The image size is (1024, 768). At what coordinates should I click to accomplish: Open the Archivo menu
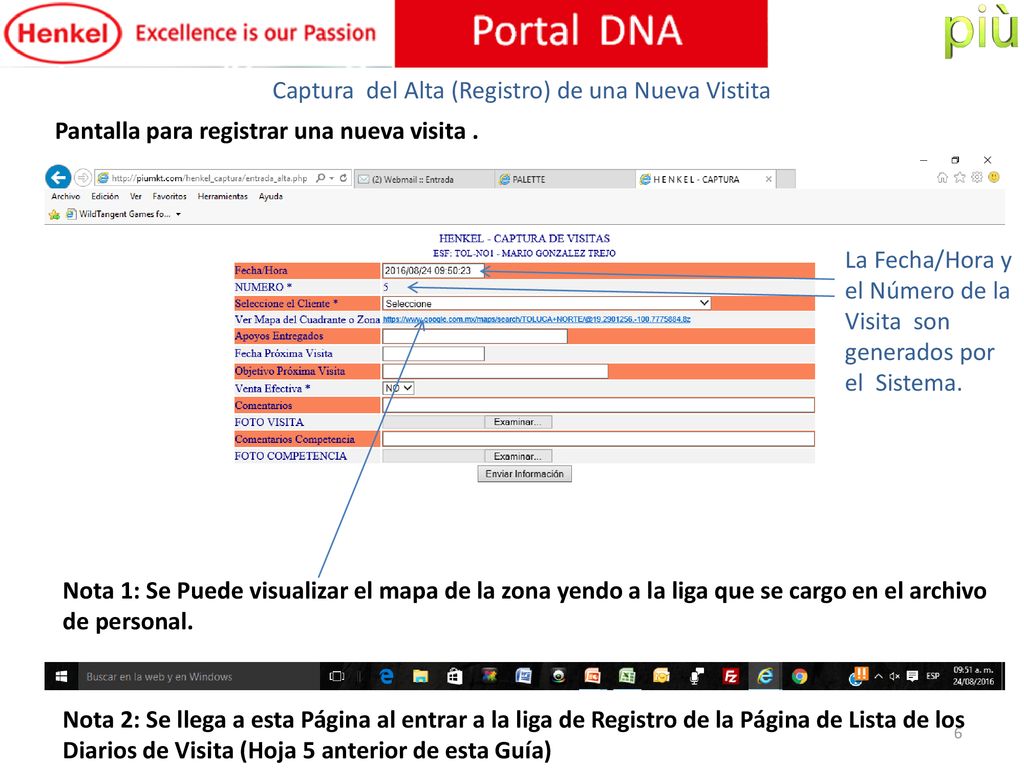[65, 197]
